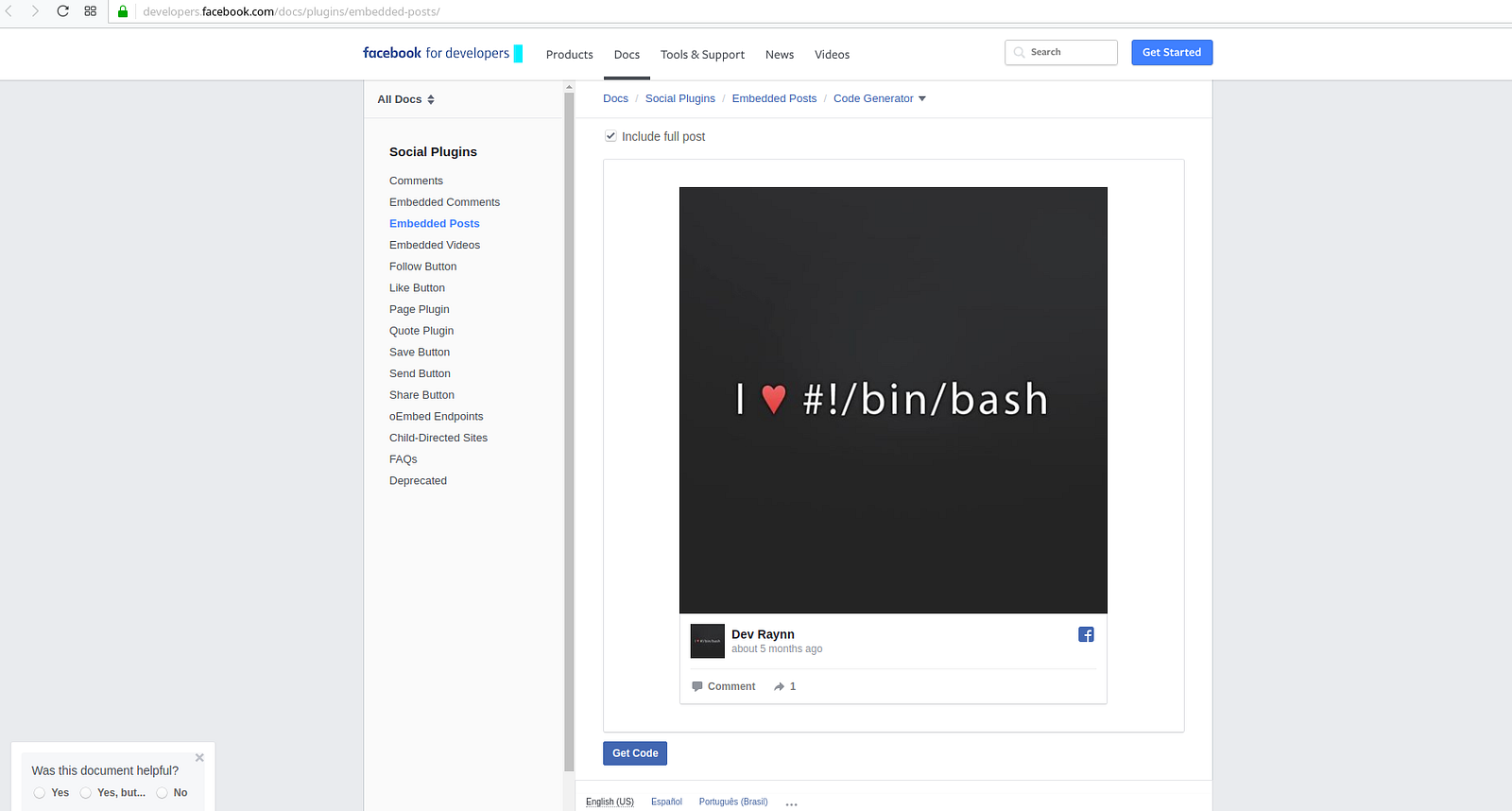Open the Embedded Videos sidebar link
Image resolution: width=1512 pixels, height=811 pixels.
[435, 245]
